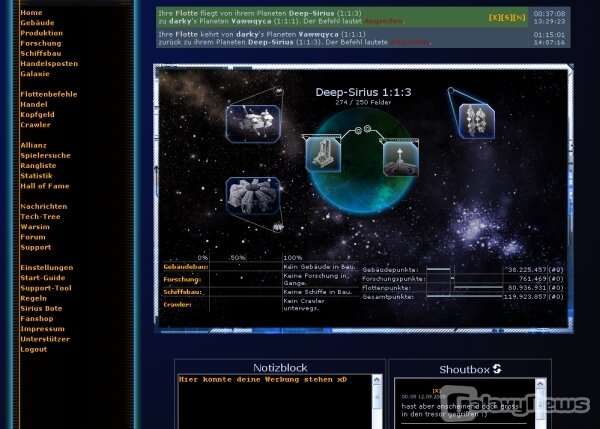600x429 pixels.
Task: Open the Support-Tool
Action: [46, 288]
